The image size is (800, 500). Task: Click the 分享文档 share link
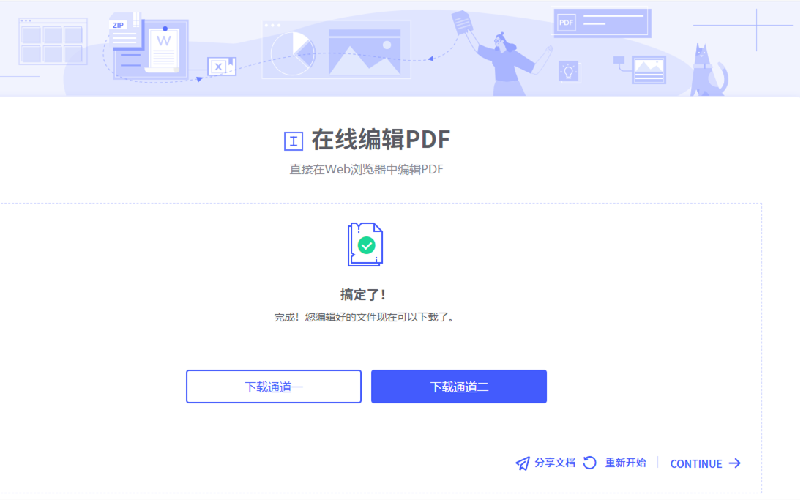[x=555, y=463]
